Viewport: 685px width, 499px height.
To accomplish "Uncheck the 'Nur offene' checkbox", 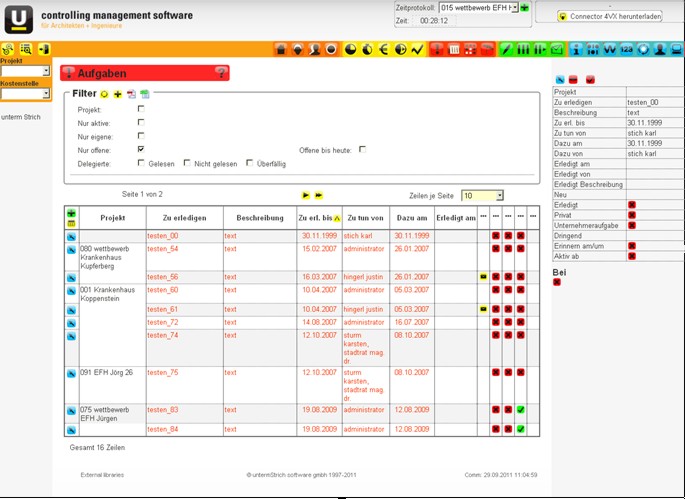I will pos(141,149).
